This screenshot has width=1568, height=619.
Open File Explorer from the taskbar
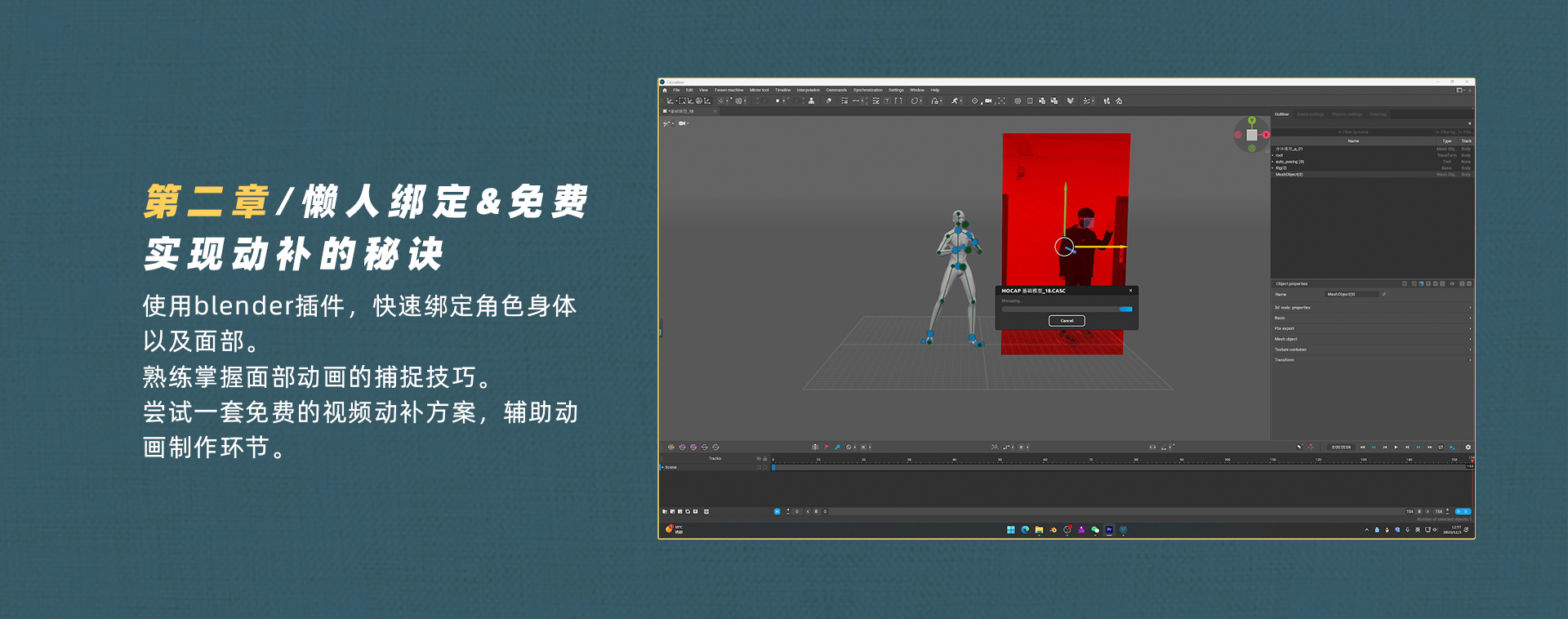tap(1039, 530)
